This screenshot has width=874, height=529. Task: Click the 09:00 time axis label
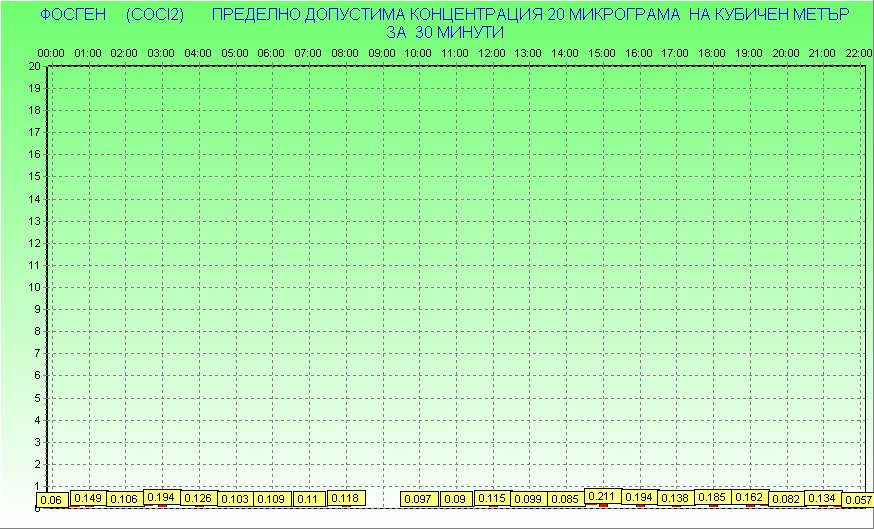click(382, 53)
